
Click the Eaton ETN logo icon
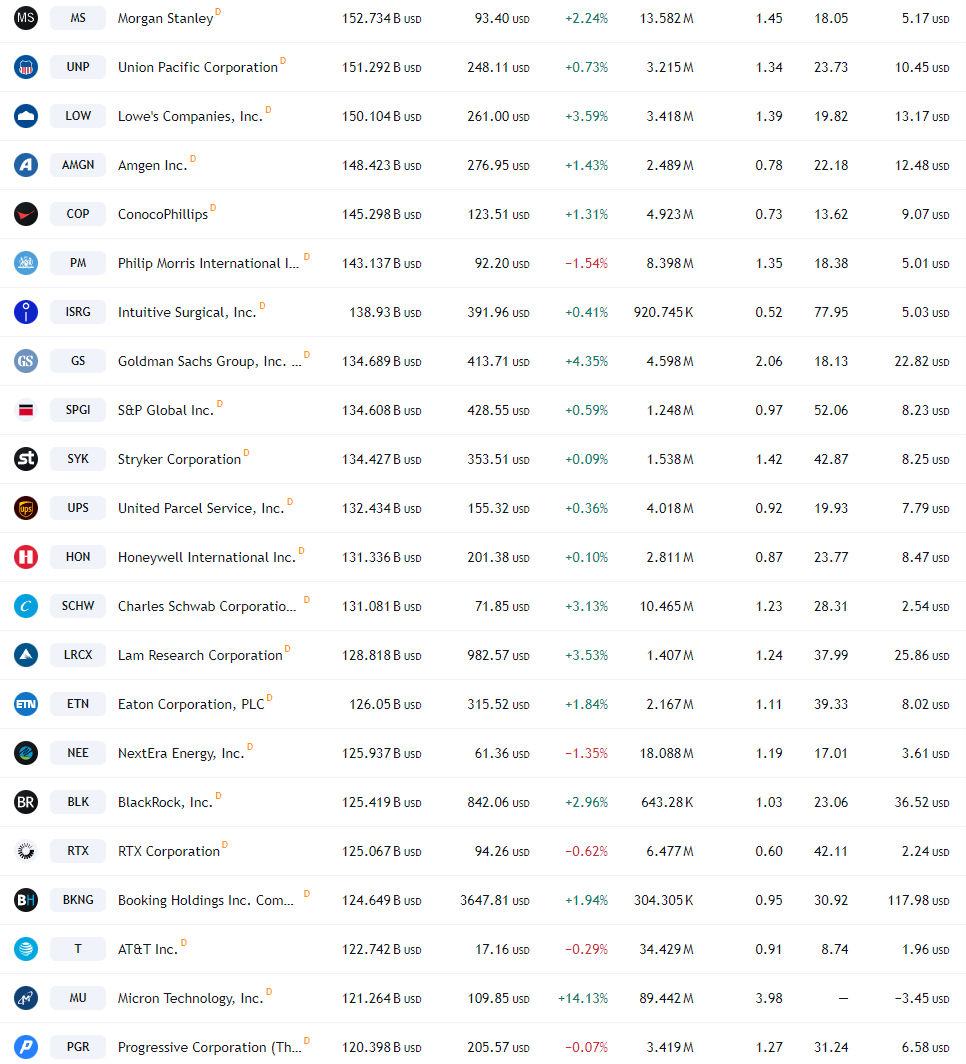click(x=26, y=704)
